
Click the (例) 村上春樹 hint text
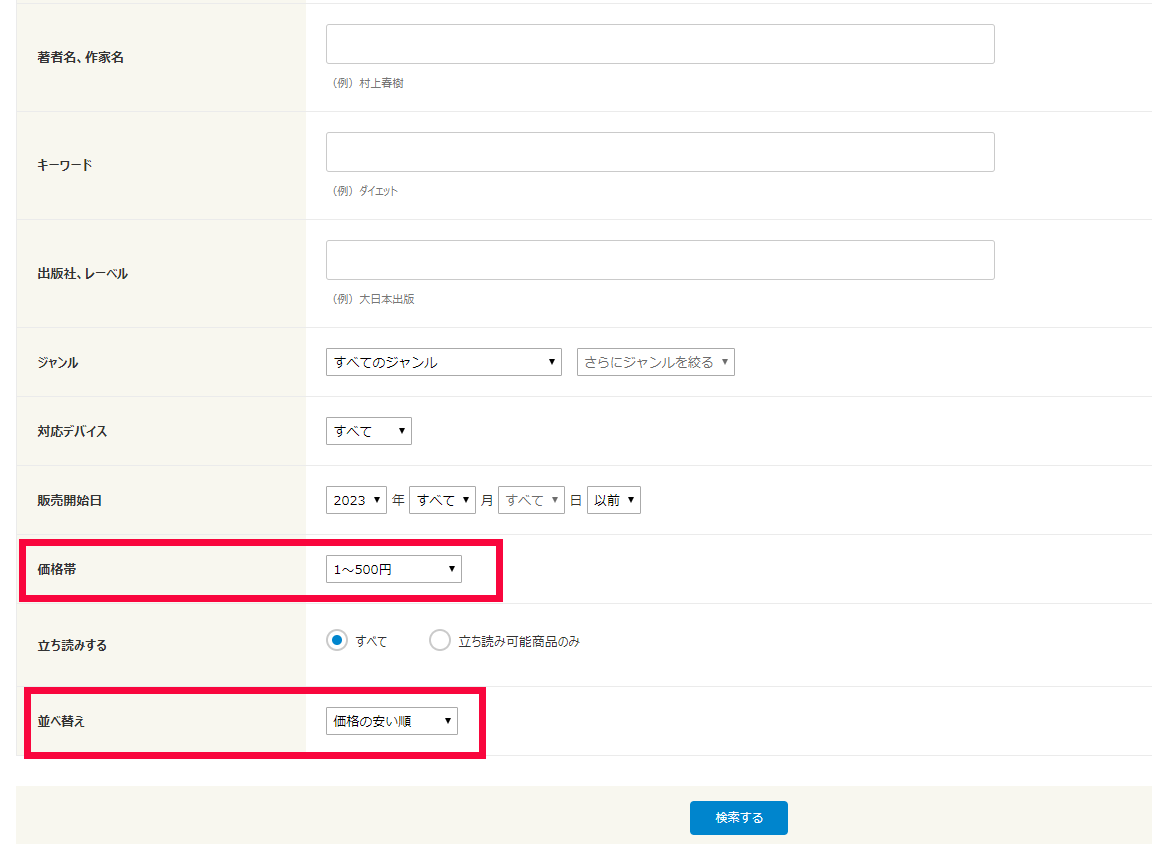pos(367,83)
